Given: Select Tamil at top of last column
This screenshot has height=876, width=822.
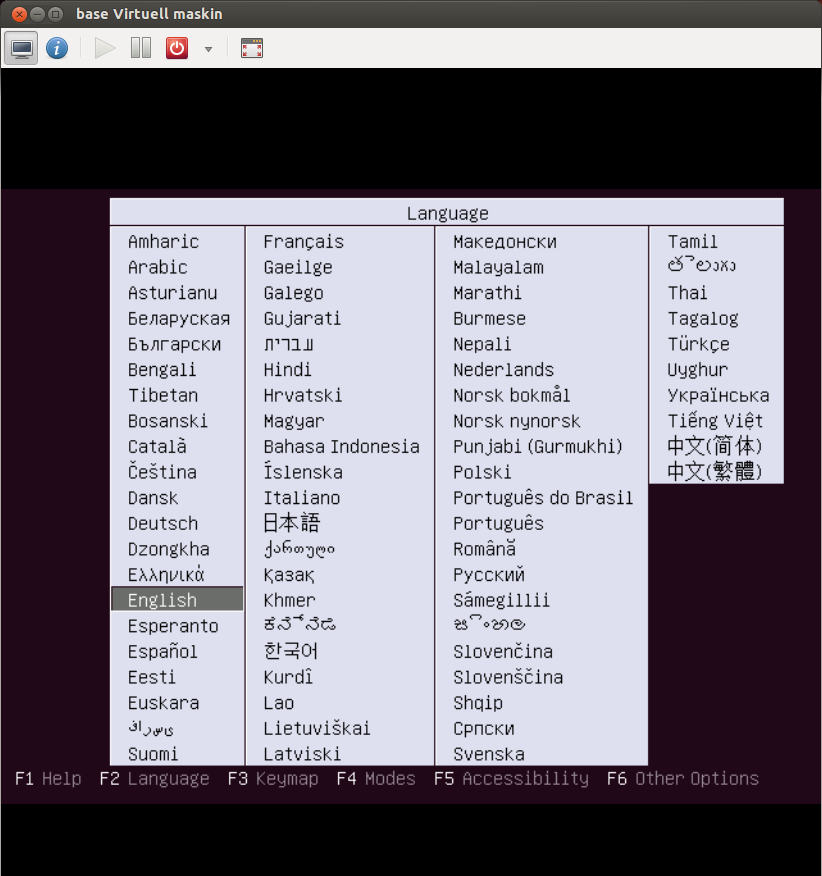Looking at the screenshot, I should [692, 242].
